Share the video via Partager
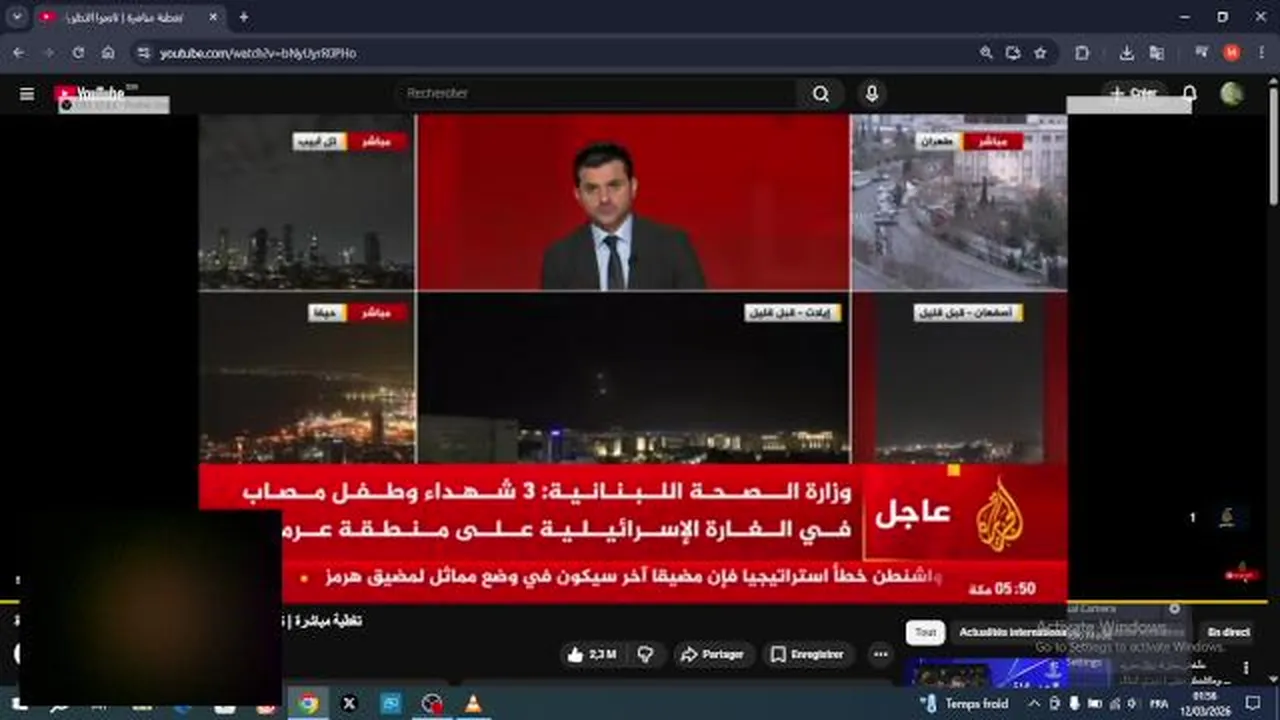Viewport: 1280px width, 720px height. (712, 654)
